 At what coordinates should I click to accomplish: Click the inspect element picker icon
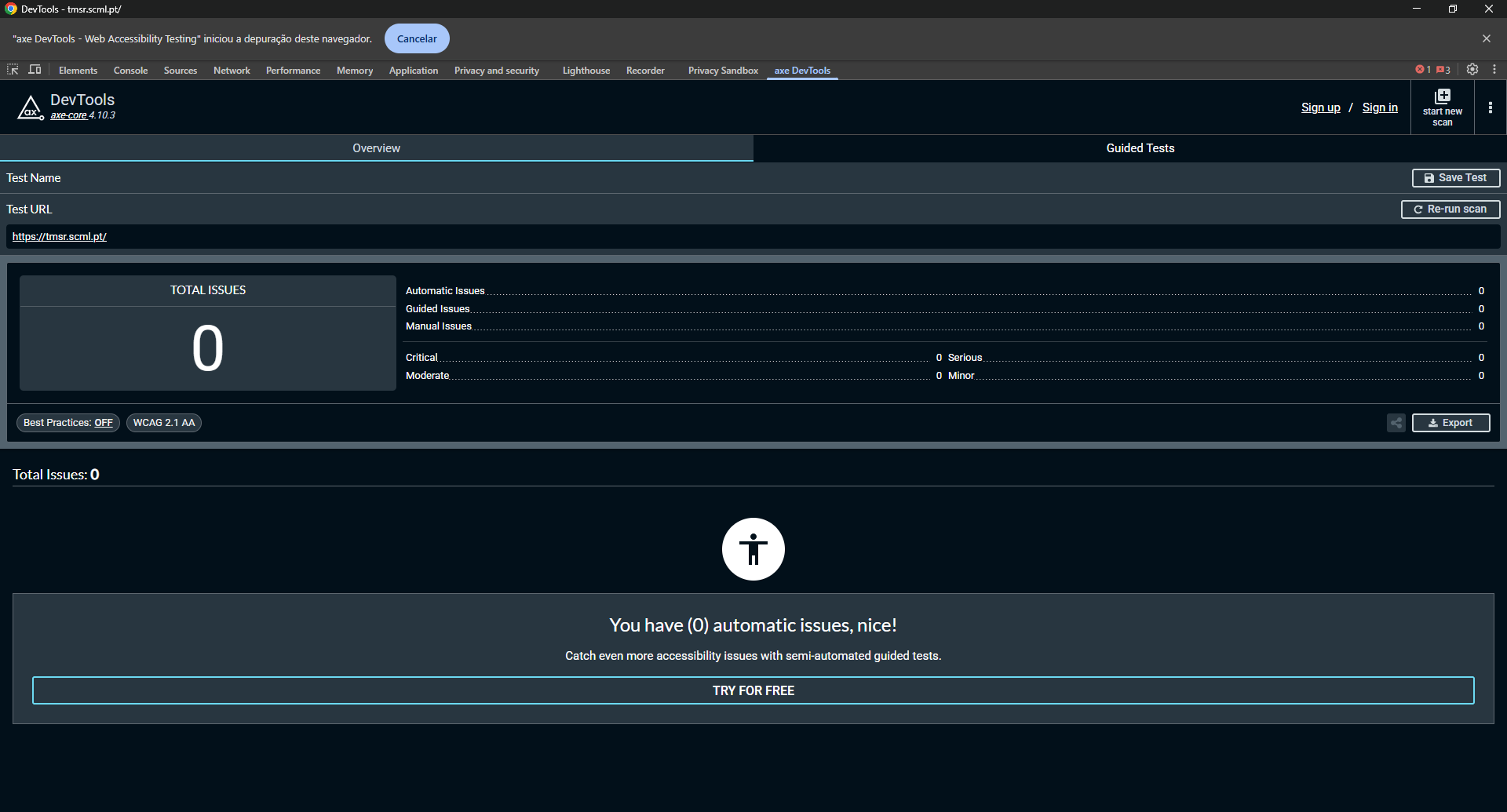coord(13,70)
